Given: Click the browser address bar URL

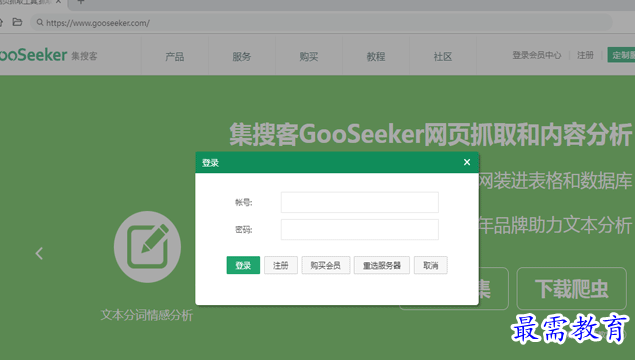Looking at the screenshot, I should pyautogui.click(x=98, y=23).
